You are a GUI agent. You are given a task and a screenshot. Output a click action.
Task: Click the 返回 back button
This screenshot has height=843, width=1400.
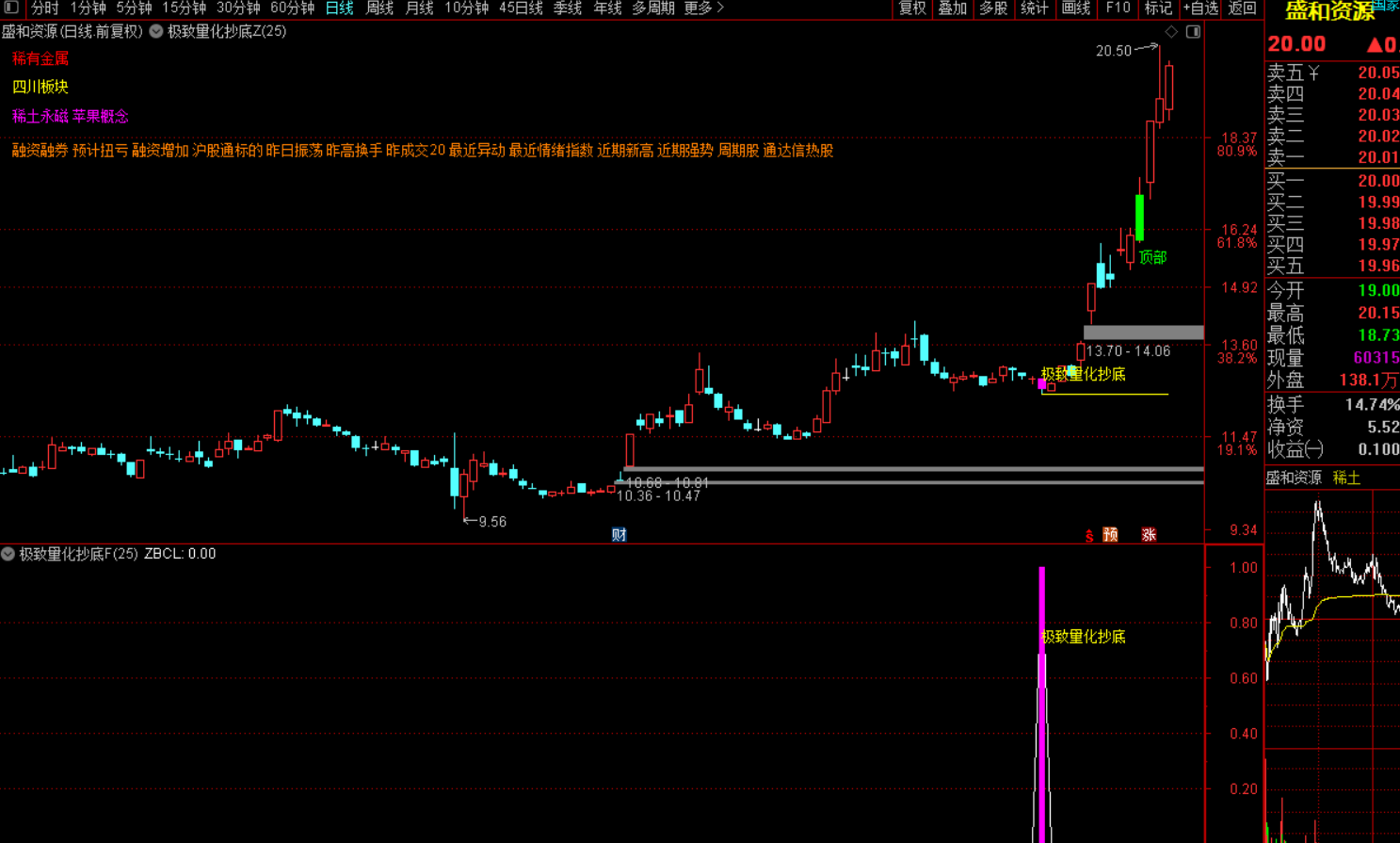point(1242,8)
